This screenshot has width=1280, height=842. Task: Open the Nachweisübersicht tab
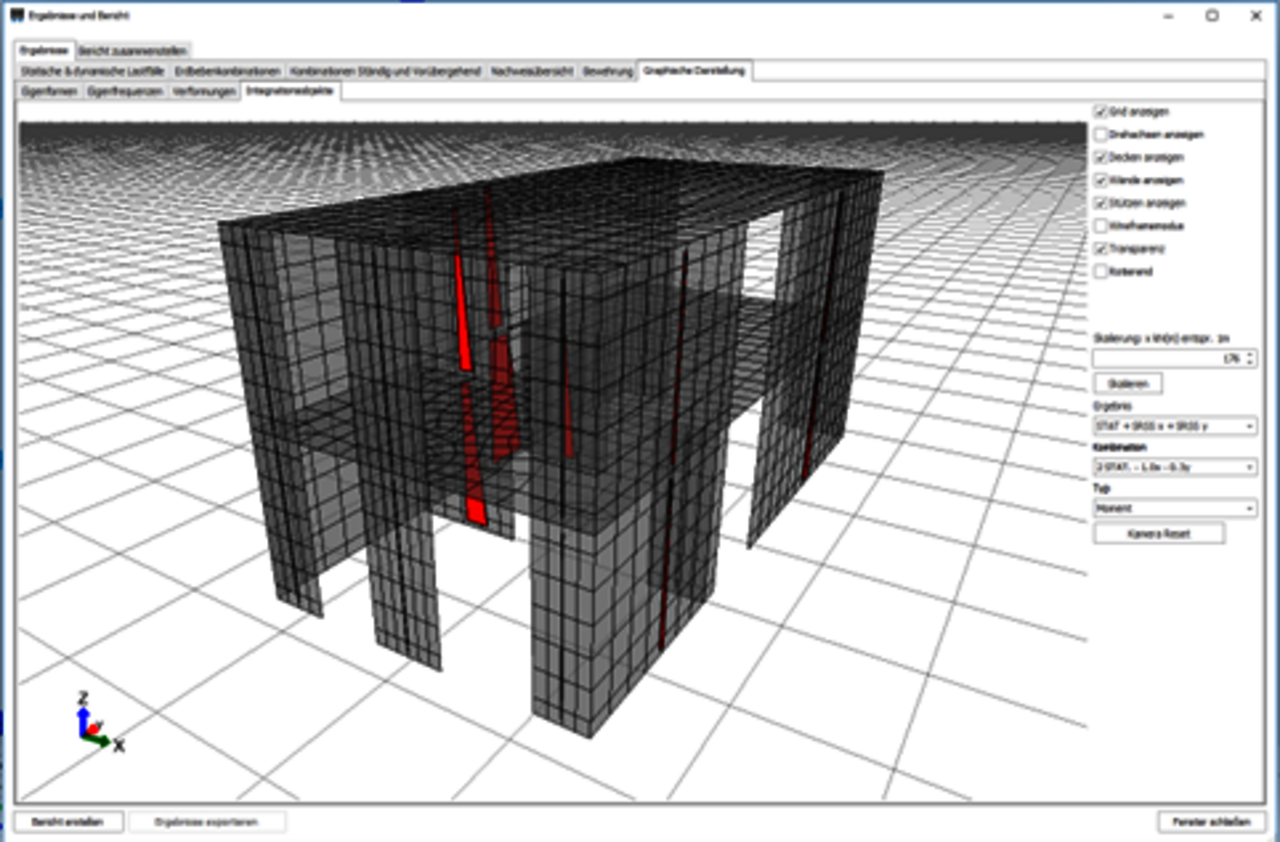click(x=533, y=71)
